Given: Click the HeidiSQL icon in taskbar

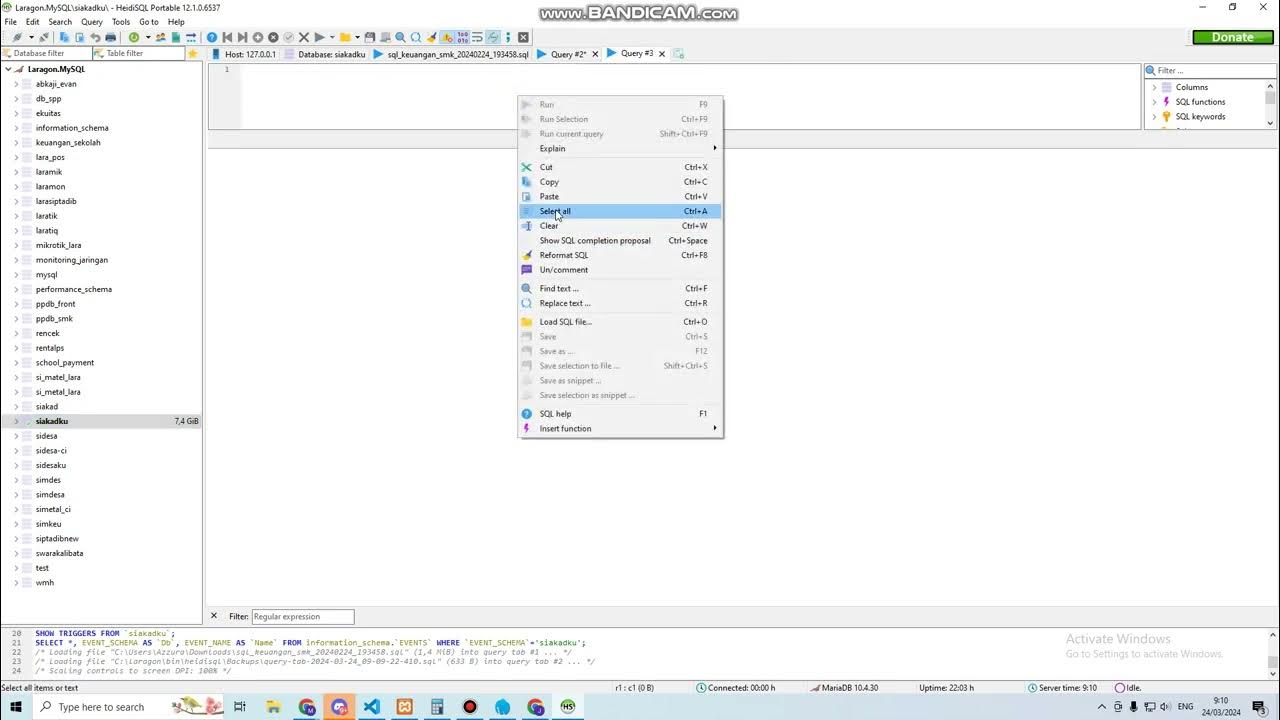Looking at the screenshot, I should (568, 707).
